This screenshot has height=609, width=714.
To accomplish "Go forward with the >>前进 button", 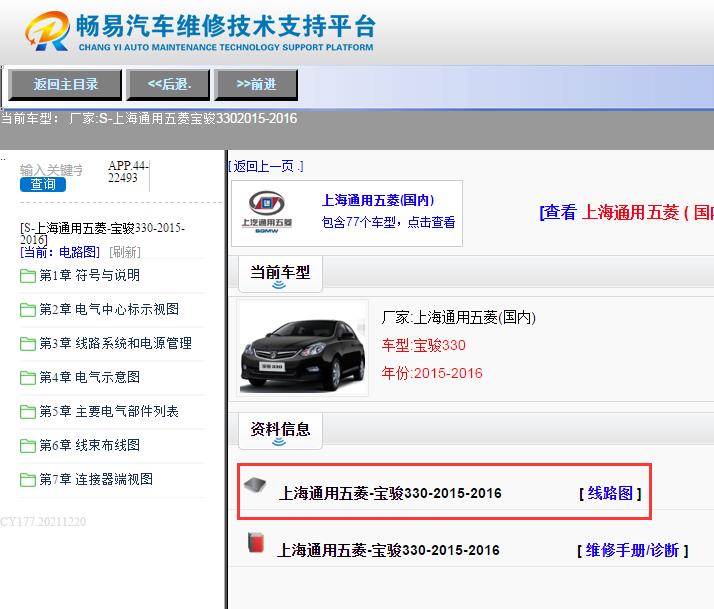I will 256,84.
